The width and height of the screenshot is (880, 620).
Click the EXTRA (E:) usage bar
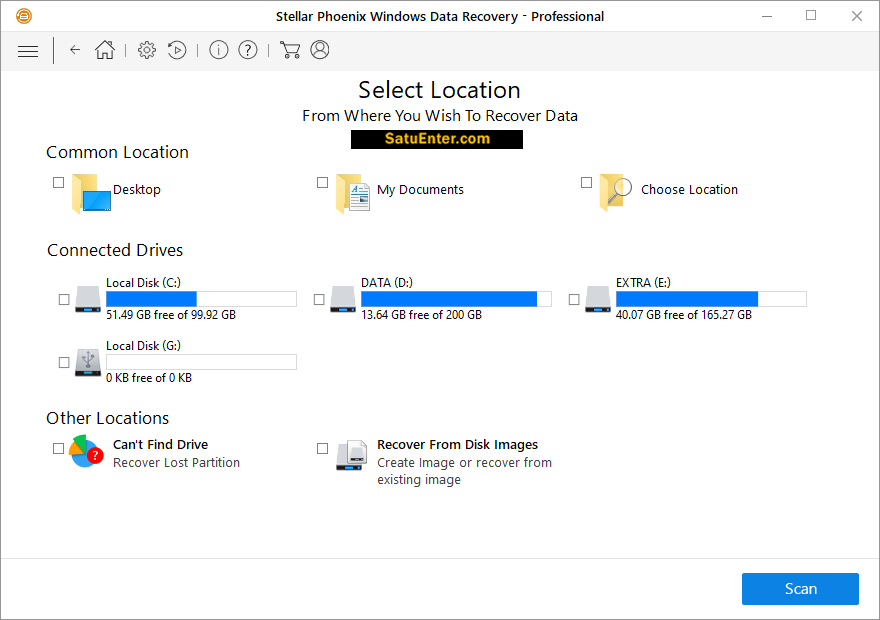(711, 299)
